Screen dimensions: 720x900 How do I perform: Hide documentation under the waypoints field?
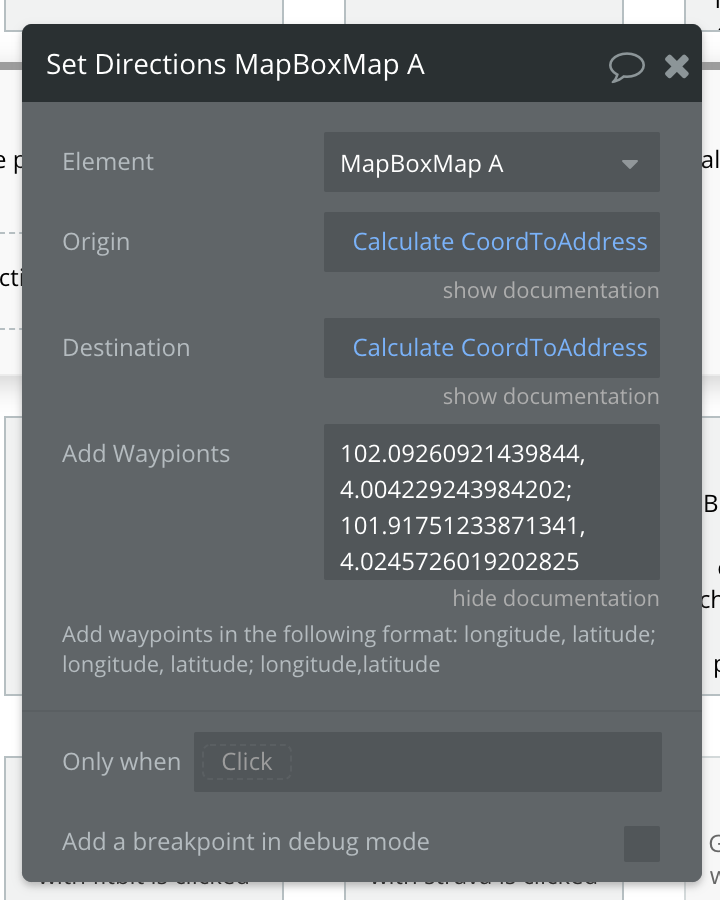click(555, 599)
